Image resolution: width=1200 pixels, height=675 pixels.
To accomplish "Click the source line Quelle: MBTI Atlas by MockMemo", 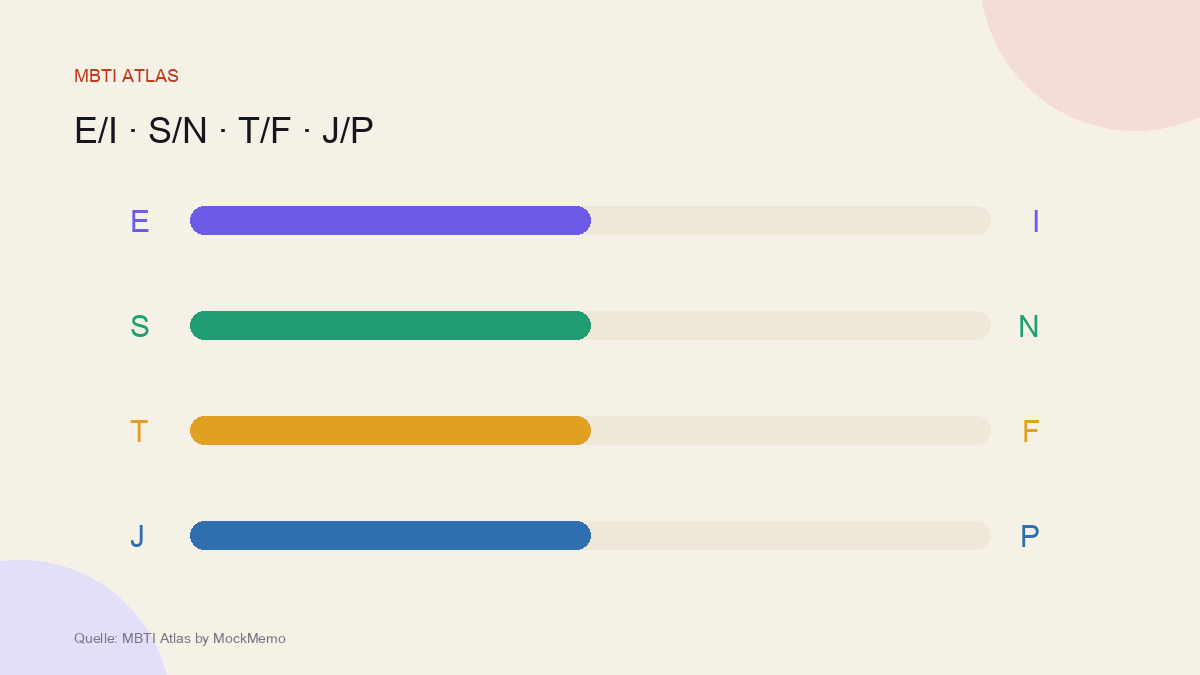I will (180, 638).
